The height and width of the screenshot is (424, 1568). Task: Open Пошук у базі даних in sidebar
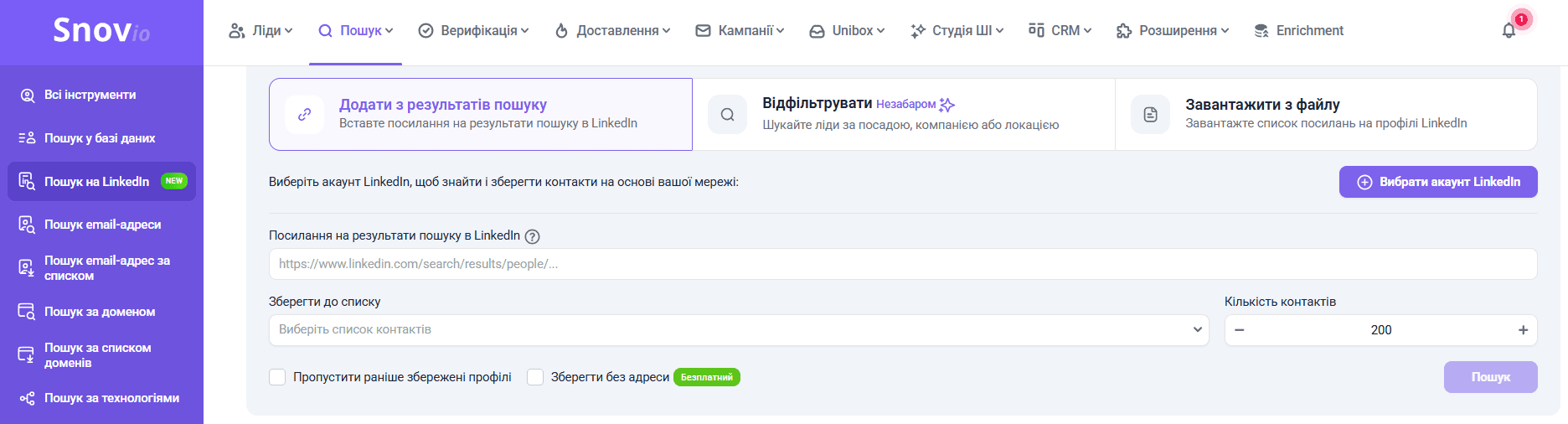[x=101, y=138]
